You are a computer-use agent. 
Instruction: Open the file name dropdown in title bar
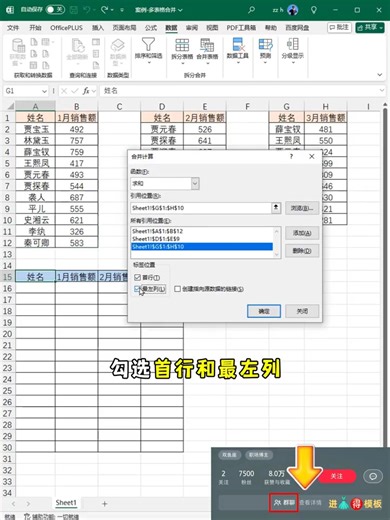pyautogui.click(x=180, y=10)
